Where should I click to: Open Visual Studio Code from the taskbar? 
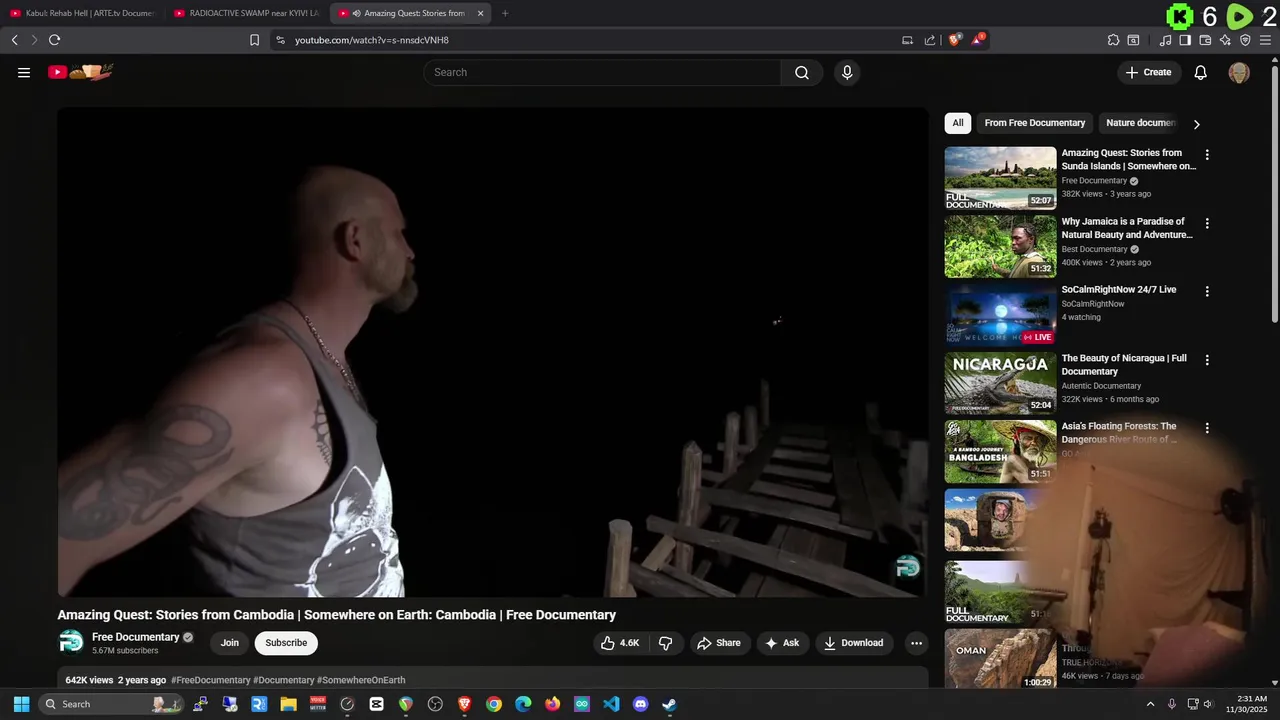611,704
